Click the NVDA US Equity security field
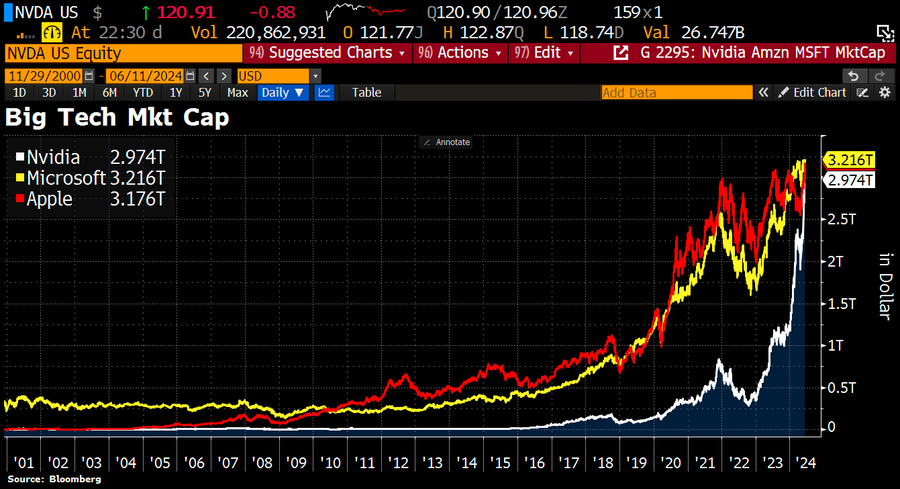Image resolution: width=900 pixels, height=489 pixels. 123,53
